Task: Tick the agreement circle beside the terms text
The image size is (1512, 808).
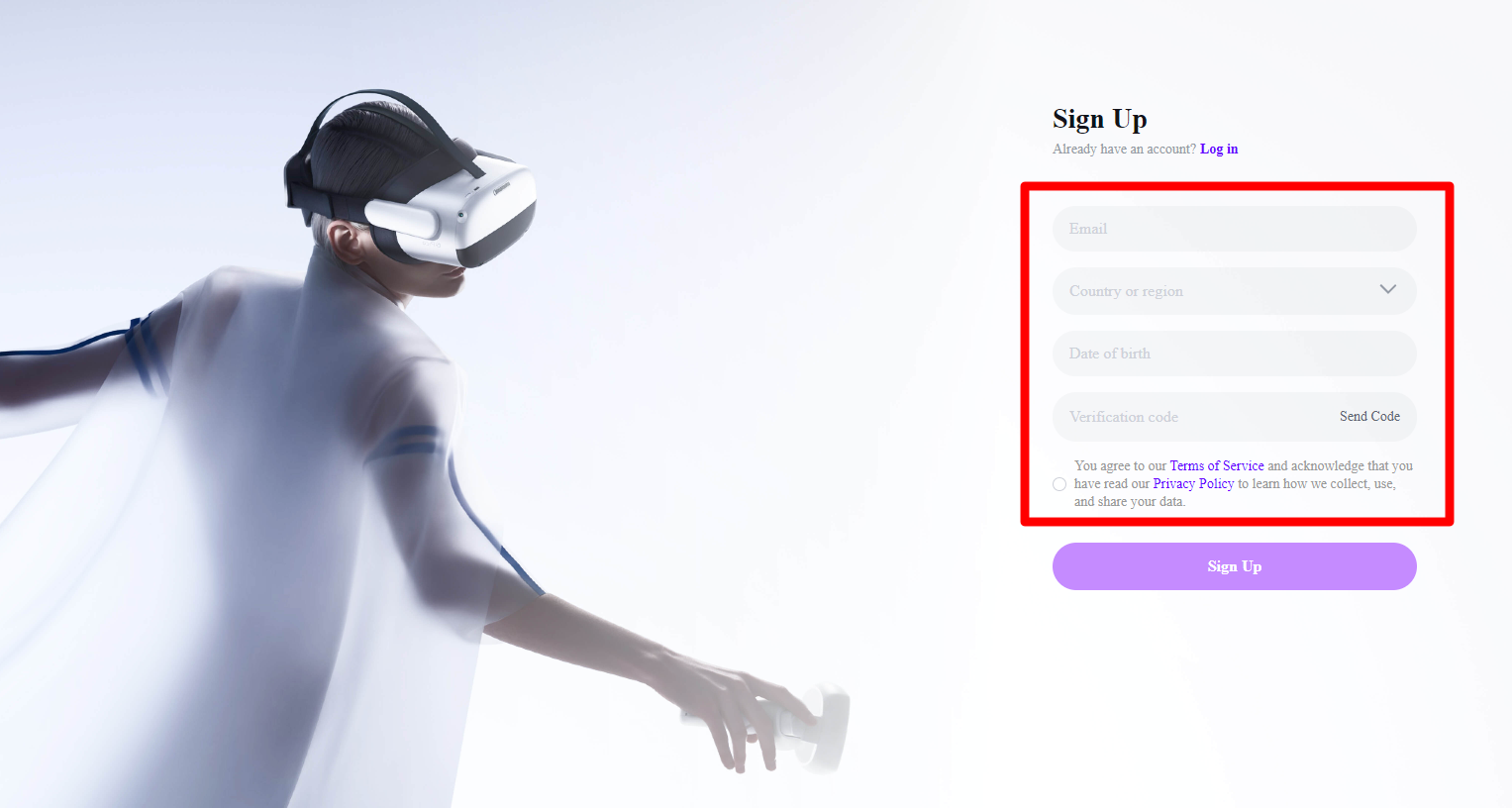Action: [1059, 484]
